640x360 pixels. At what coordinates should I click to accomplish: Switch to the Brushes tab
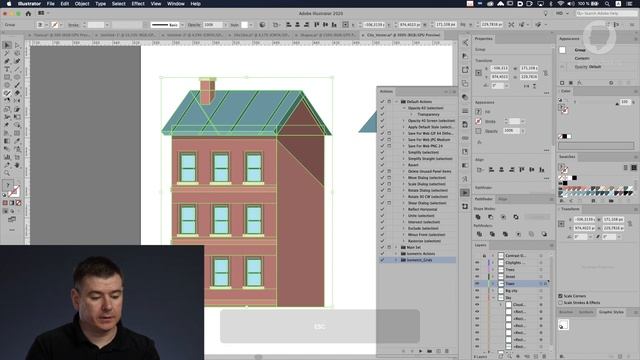(x=566, y=312)
